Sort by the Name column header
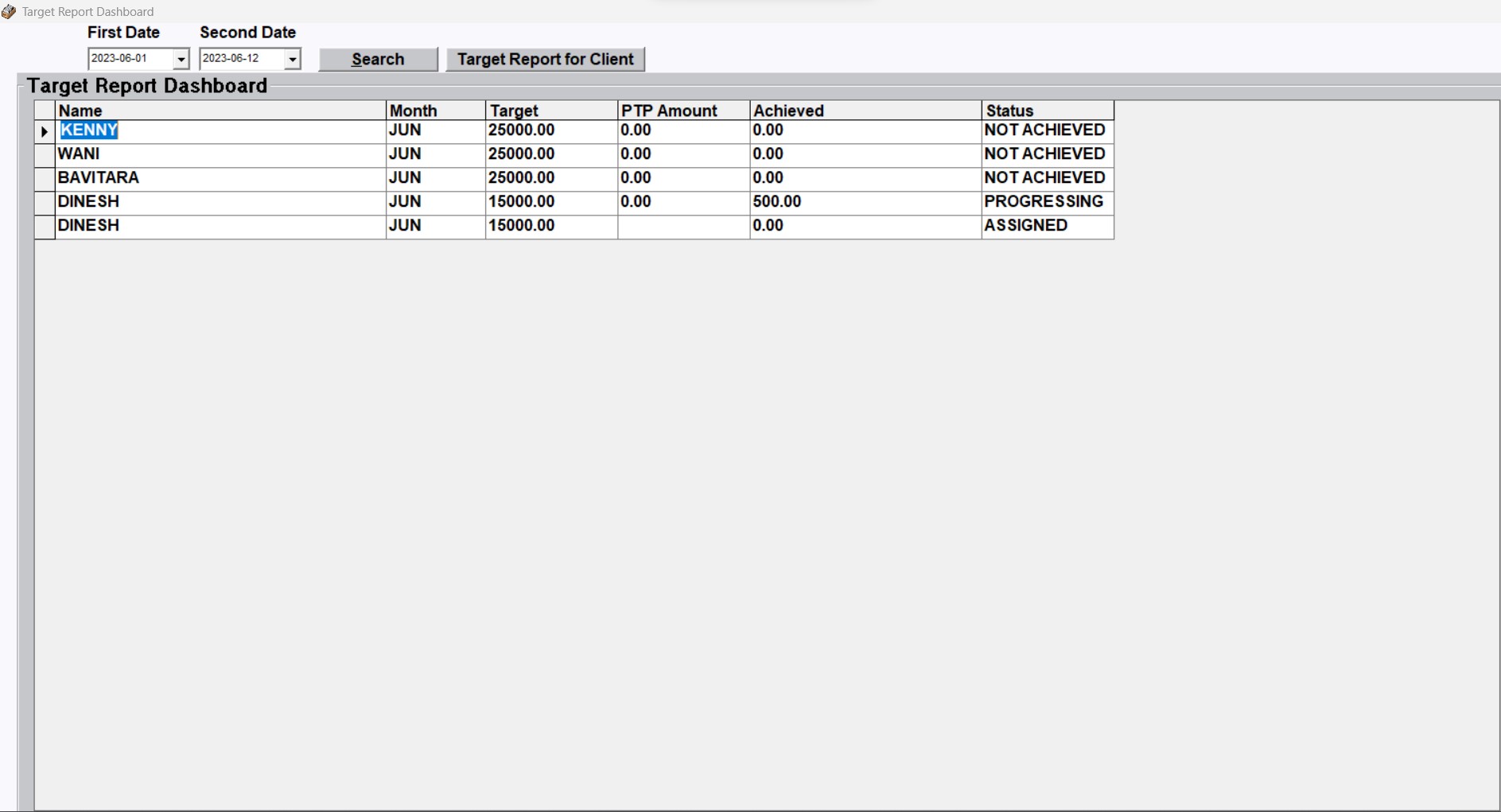This screenshot has width=1501, height=812. 220,111
